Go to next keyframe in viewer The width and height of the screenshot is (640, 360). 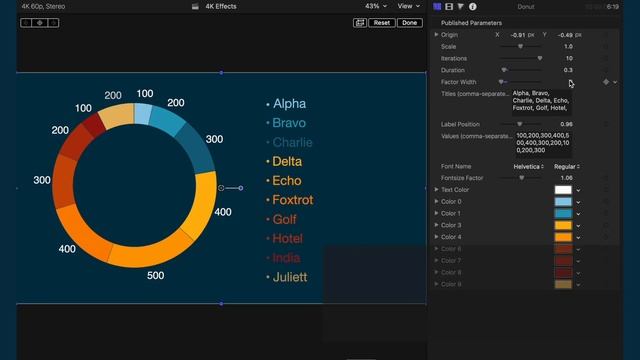point(53,23)
